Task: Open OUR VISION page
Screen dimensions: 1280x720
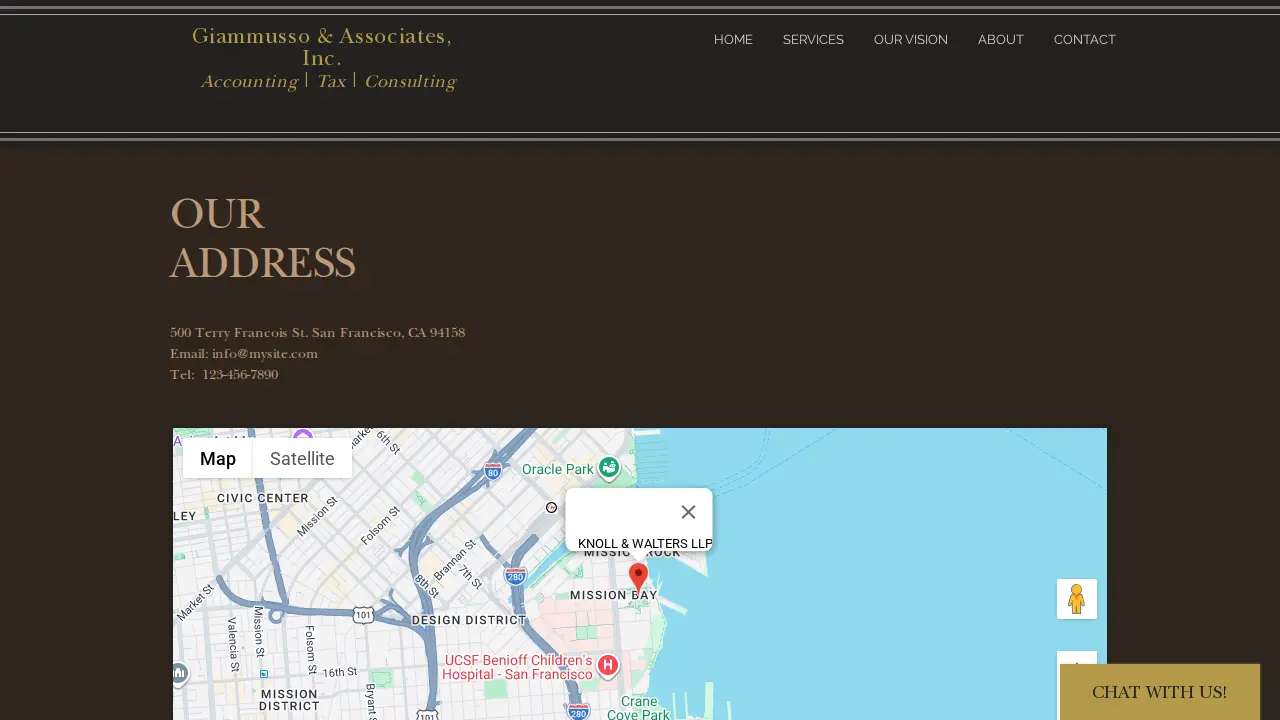Action: point(911,40)
